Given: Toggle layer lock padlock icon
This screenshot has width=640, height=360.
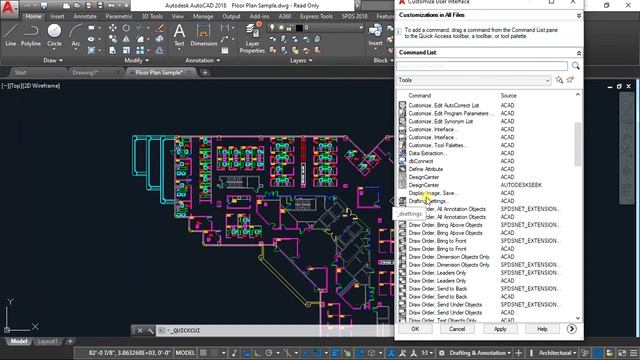Looking at the screenshot, I should tap(289, 27).
